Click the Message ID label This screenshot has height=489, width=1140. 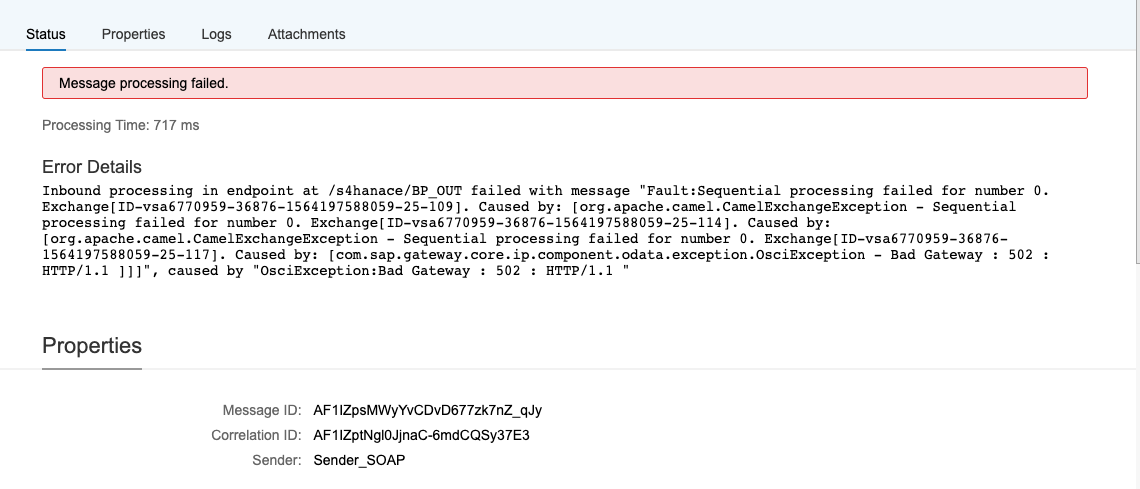[x=262, y=411]
